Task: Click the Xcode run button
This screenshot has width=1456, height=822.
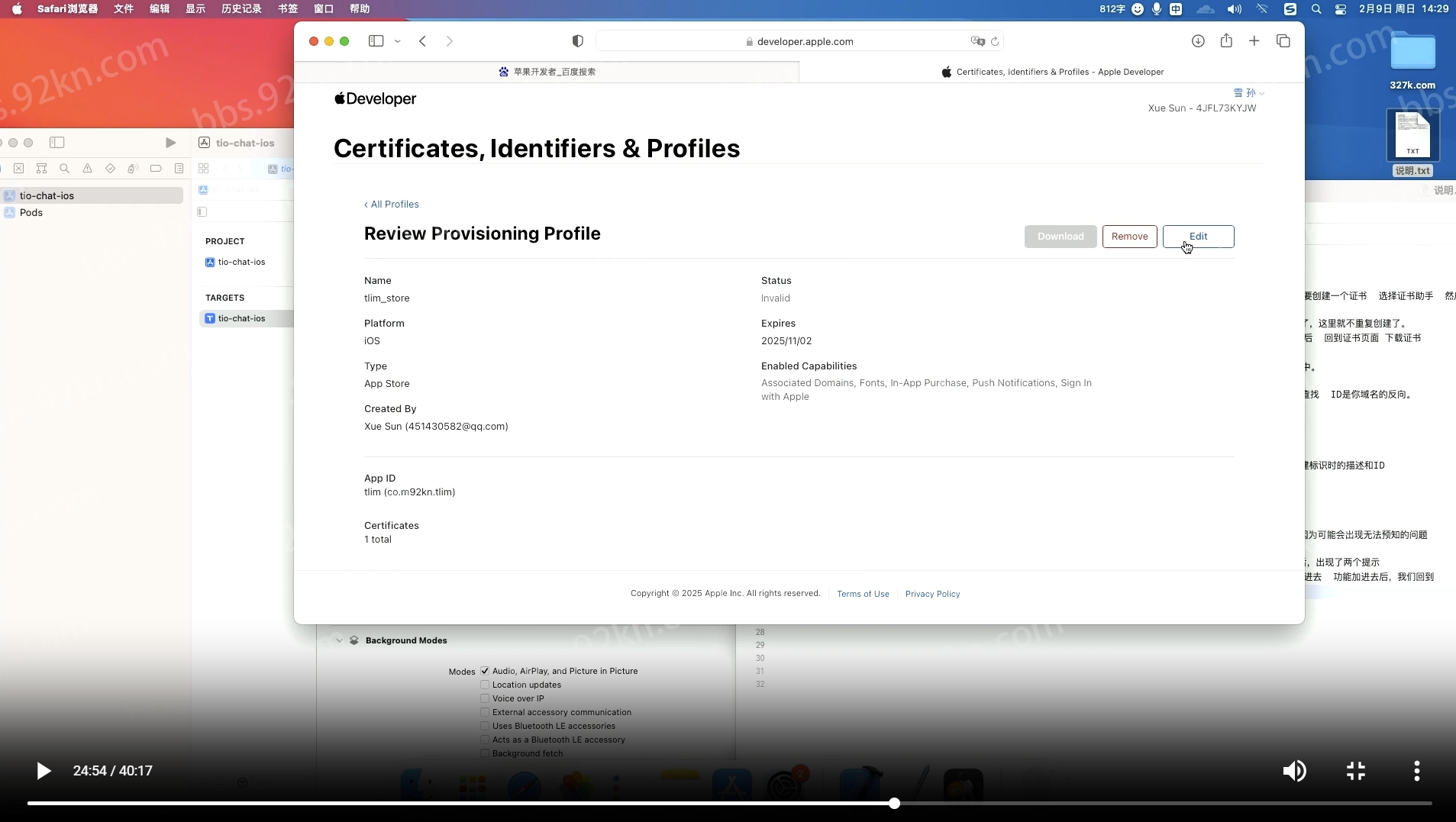Action: tap(170, 143)
